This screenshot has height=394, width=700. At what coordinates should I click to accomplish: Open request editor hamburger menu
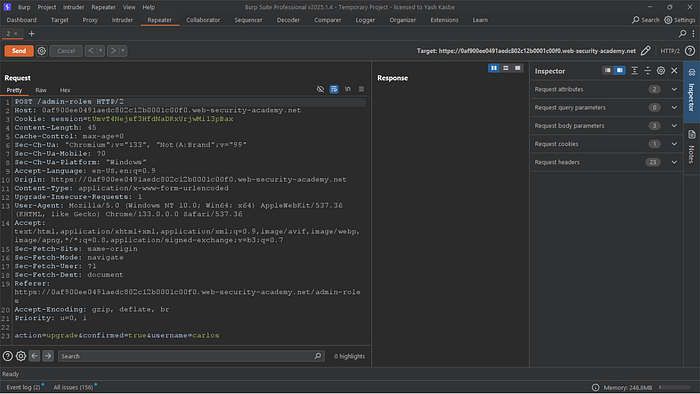pyautogui.click(x=361, y=89)
